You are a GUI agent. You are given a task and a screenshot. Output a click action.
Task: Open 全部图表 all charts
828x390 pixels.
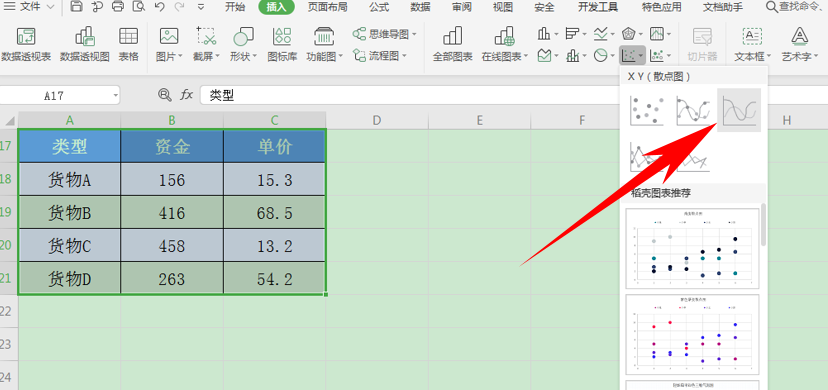tap(453, 45)
